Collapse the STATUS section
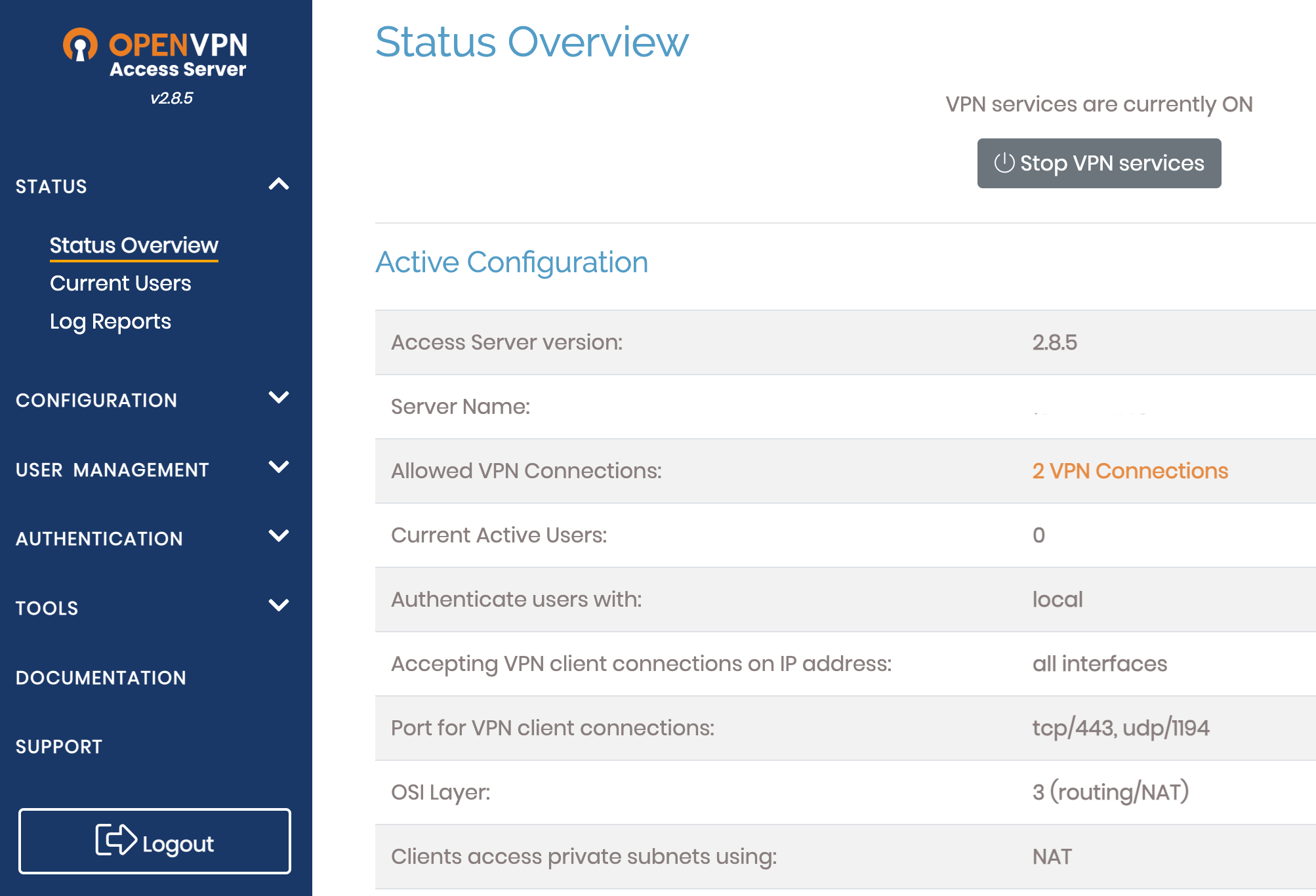This screenshot has height=896, width=1316. click(279, 185)
